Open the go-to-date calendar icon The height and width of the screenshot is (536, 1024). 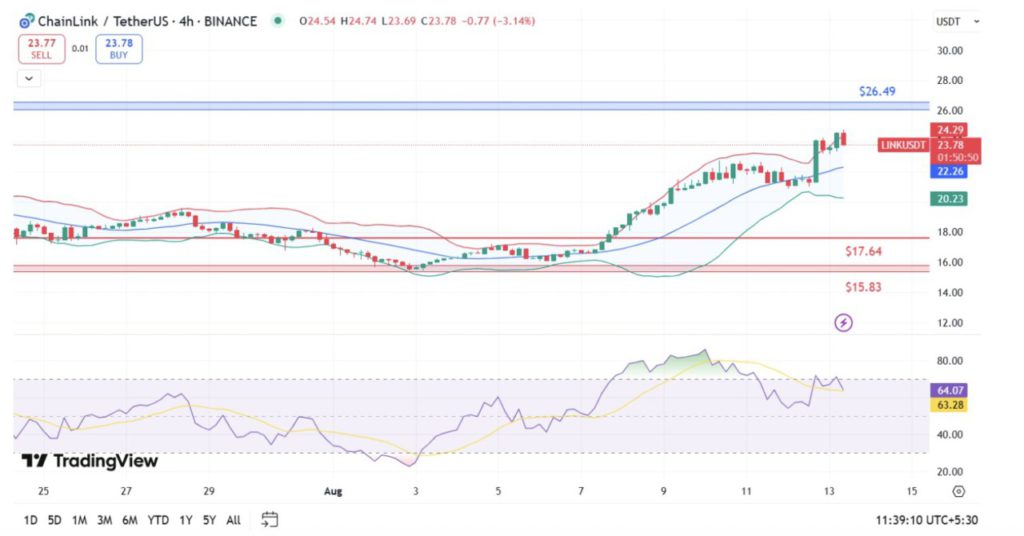(x=269, y=519)
